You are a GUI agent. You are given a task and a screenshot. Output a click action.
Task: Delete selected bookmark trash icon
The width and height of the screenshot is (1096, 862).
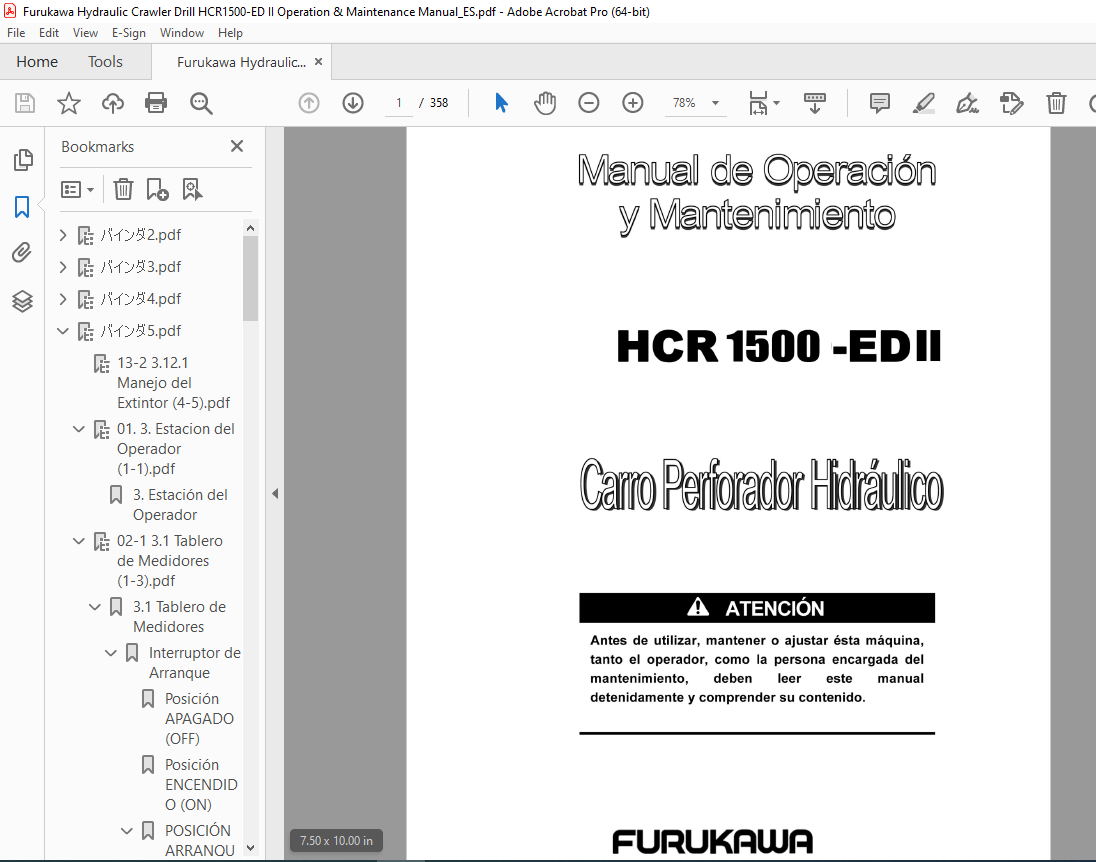tap(124, 189)
